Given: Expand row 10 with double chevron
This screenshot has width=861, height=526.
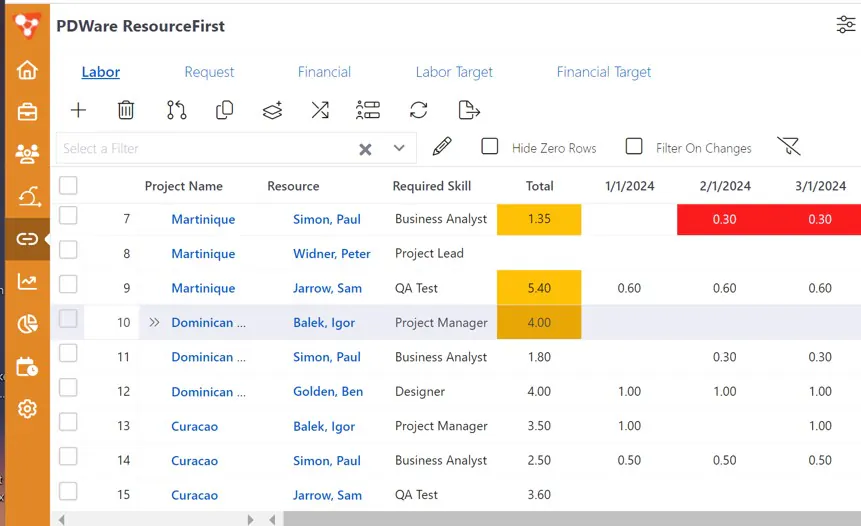Looking at the screenshot, I should tap(154, 322).
